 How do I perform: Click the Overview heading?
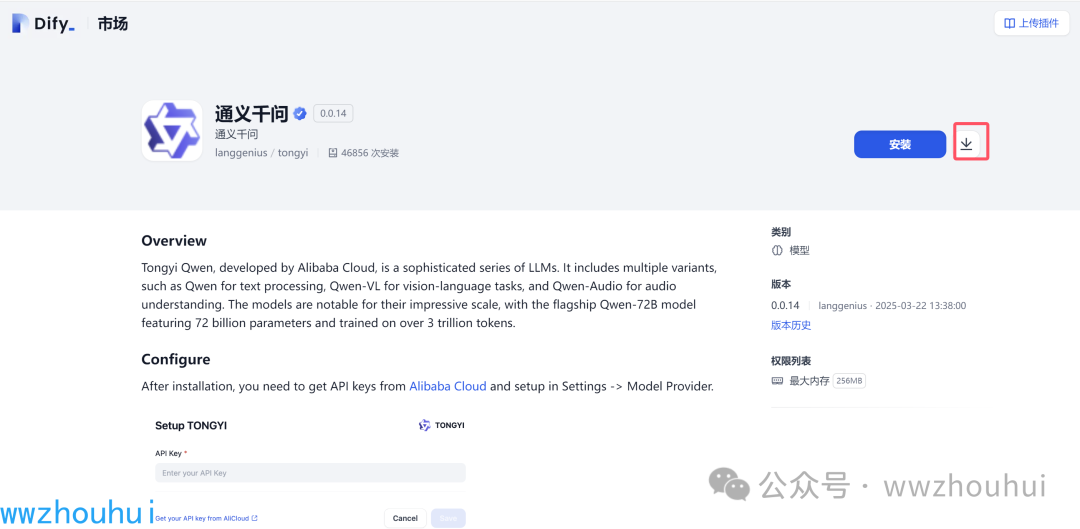click(x=174, y=241)
